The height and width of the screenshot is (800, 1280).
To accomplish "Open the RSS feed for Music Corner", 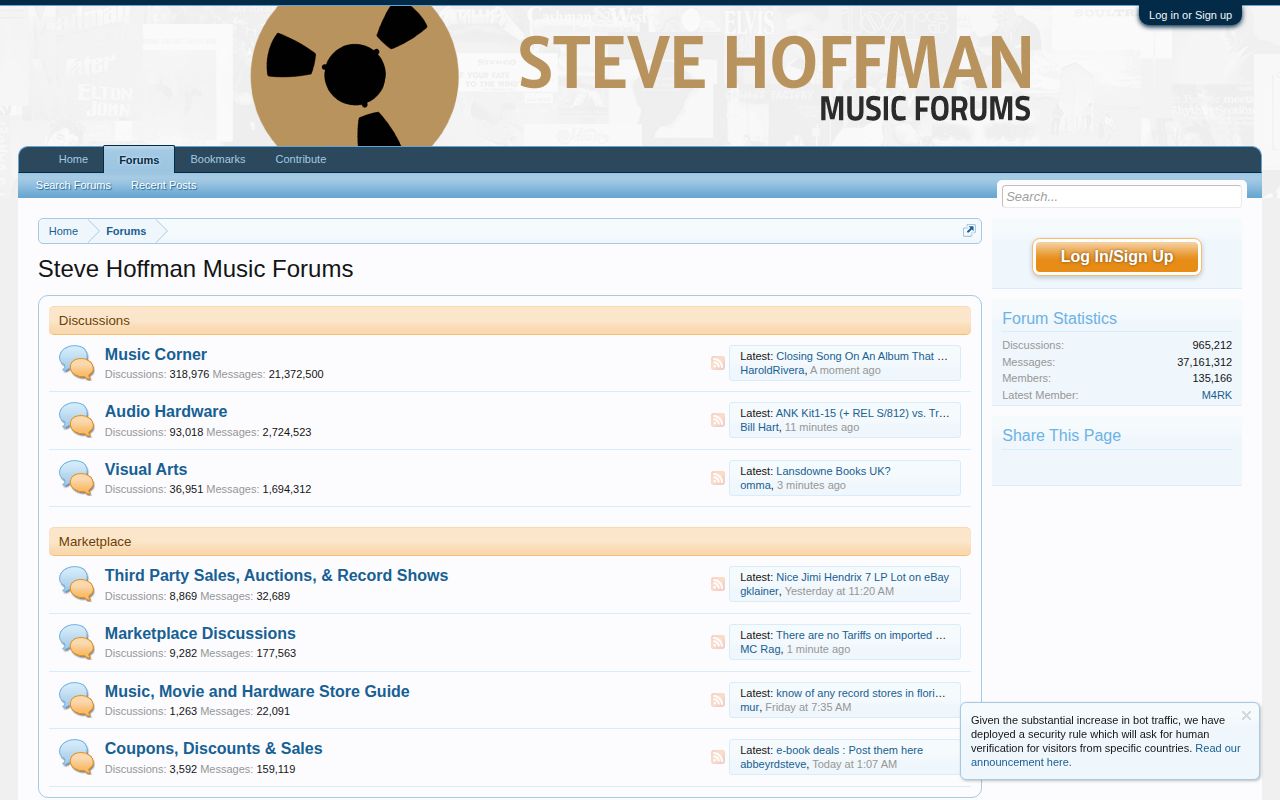I will click(717, 364).
